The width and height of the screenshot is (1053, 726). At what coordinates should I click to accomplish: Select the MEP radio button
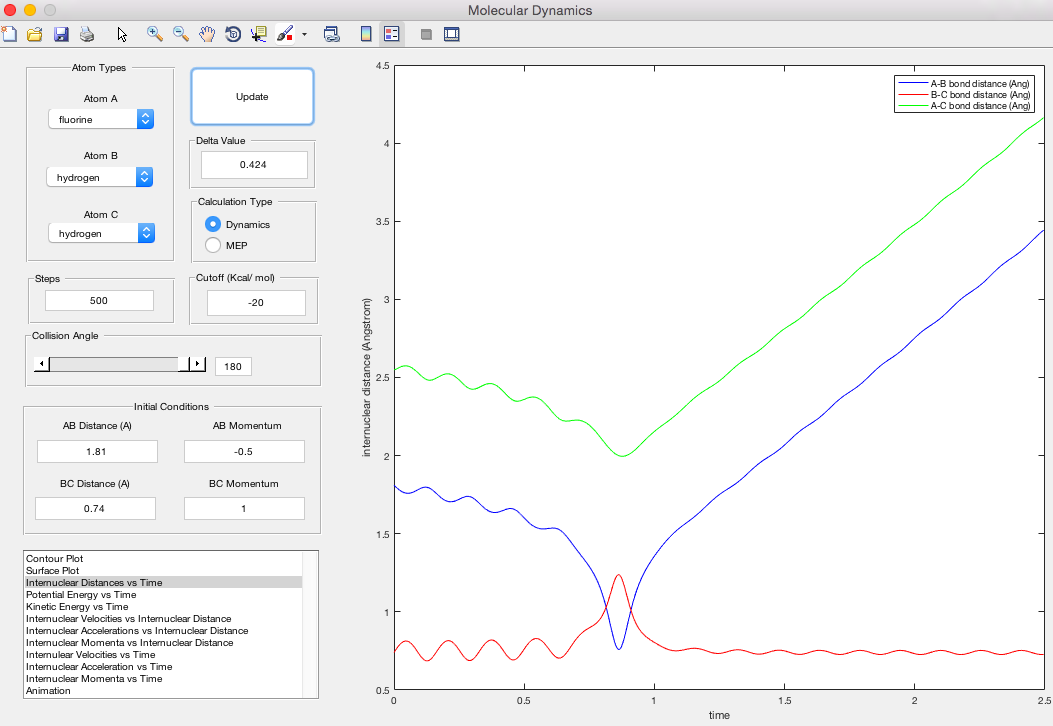[213, 246]
